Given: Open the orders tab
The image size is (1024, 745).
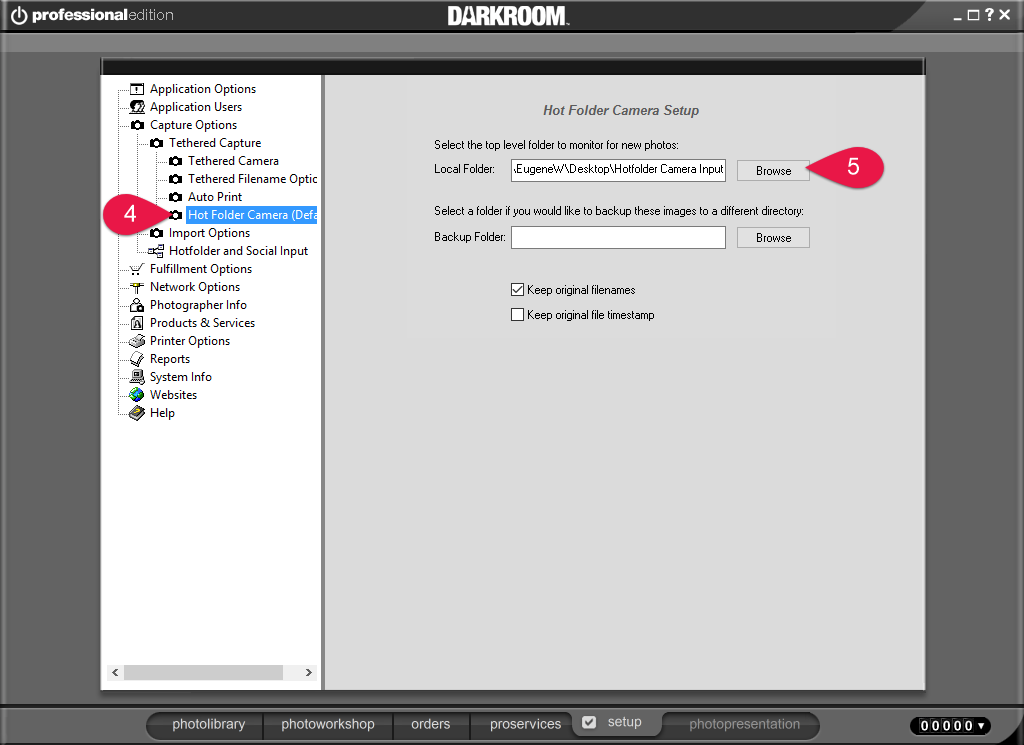Looking at the screenshot, I should tap(430, 724).
